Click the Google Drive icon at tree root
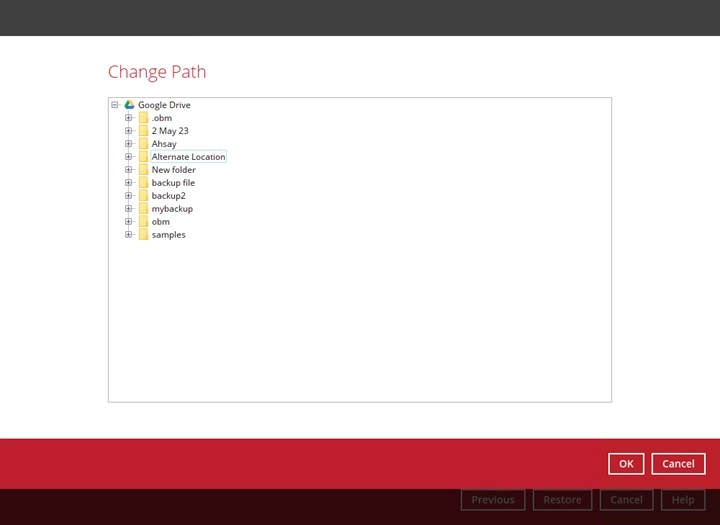 point(129,105)
